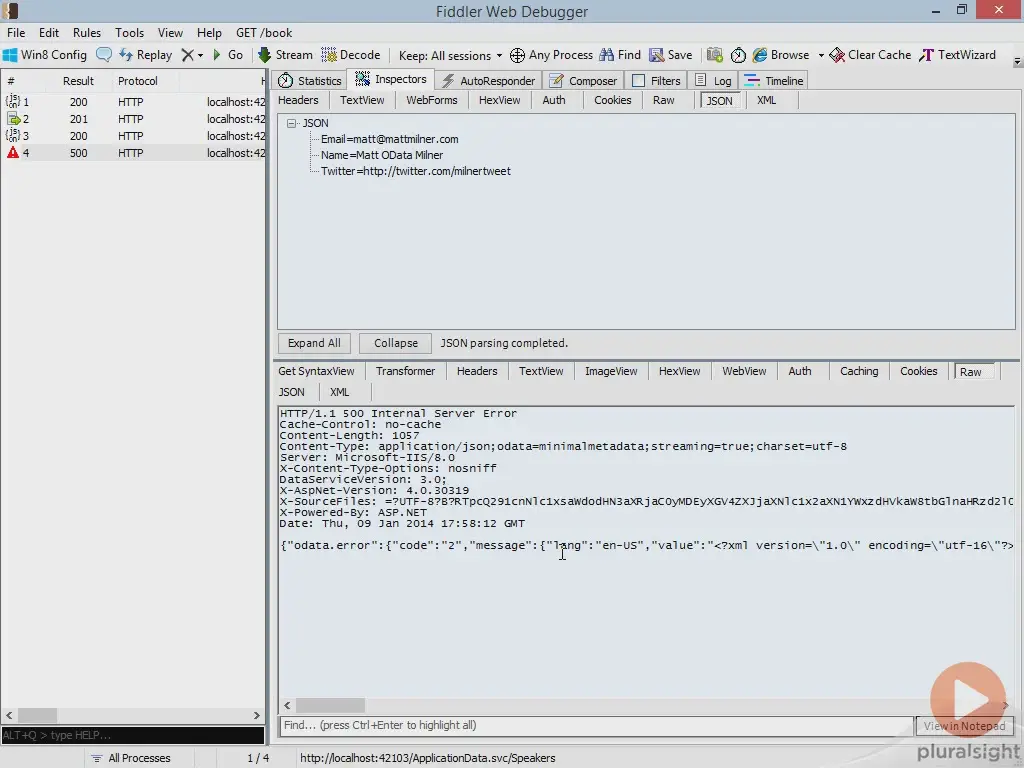Open the WebView response tab
The image size is (1024, 768).
pos(744,371)
